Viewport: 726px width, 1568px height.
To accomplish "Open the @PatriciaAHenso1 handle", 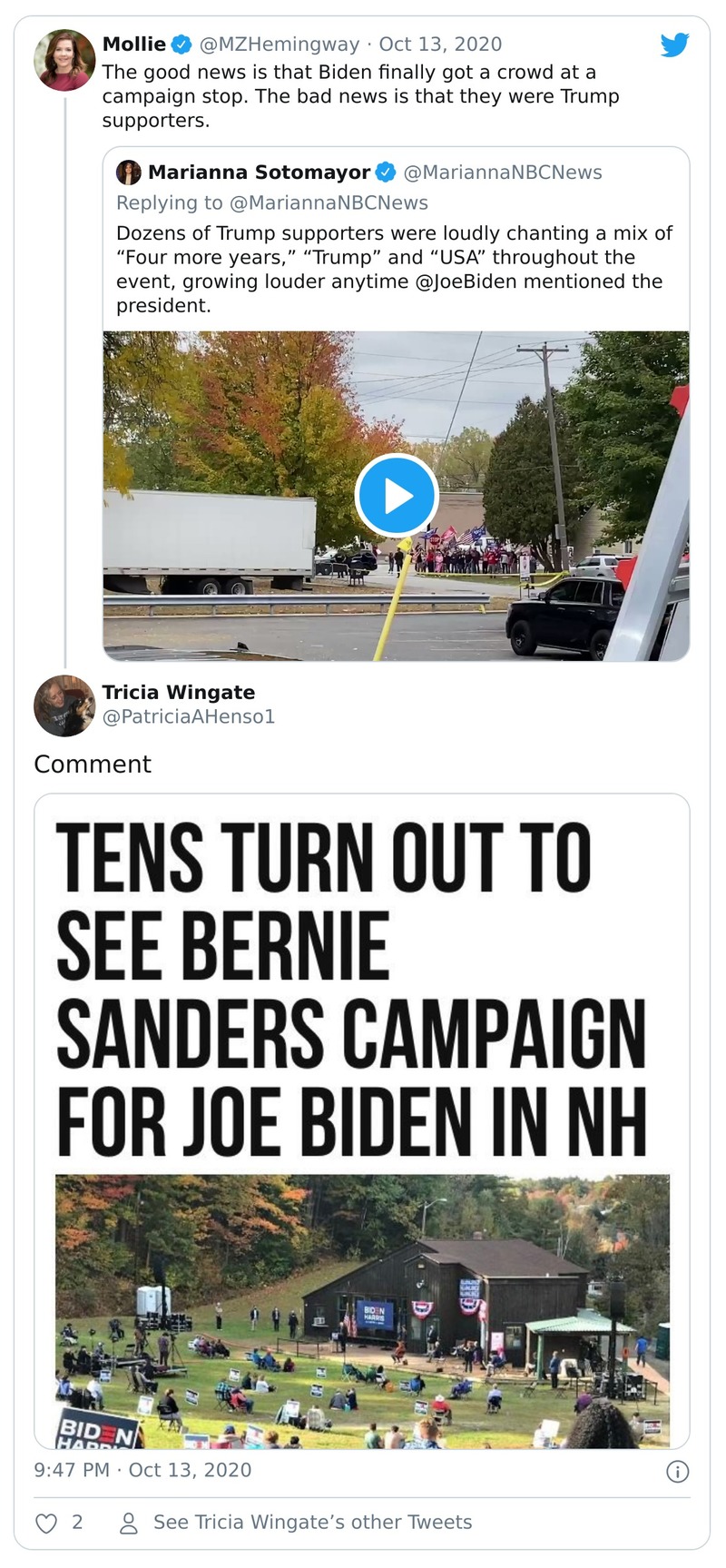I will point(189,716).
